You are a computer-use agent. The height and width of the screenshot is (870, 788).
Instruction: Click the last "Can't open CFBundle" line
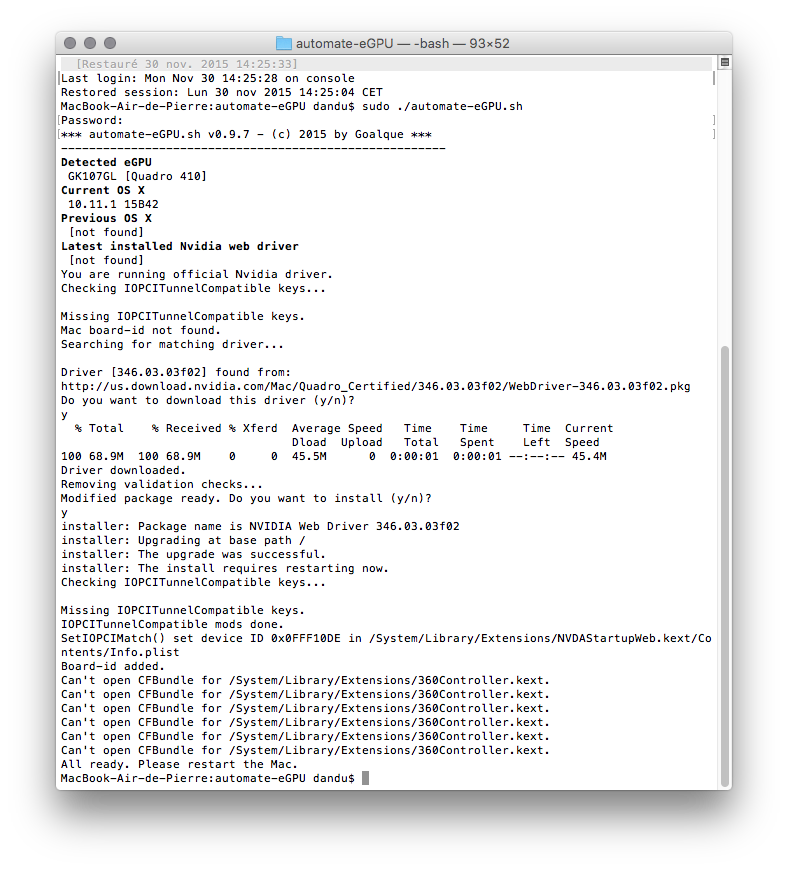[305, 750]
